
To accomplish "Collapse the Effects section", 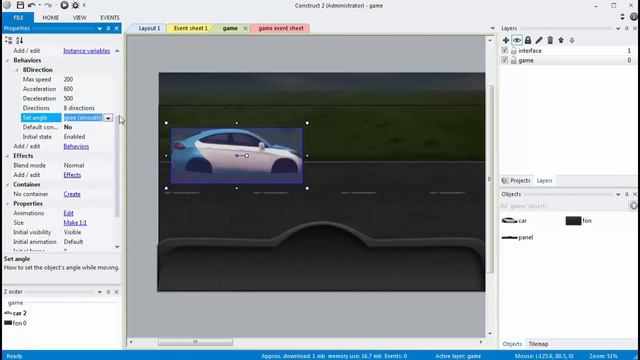I will coord(7,156).
